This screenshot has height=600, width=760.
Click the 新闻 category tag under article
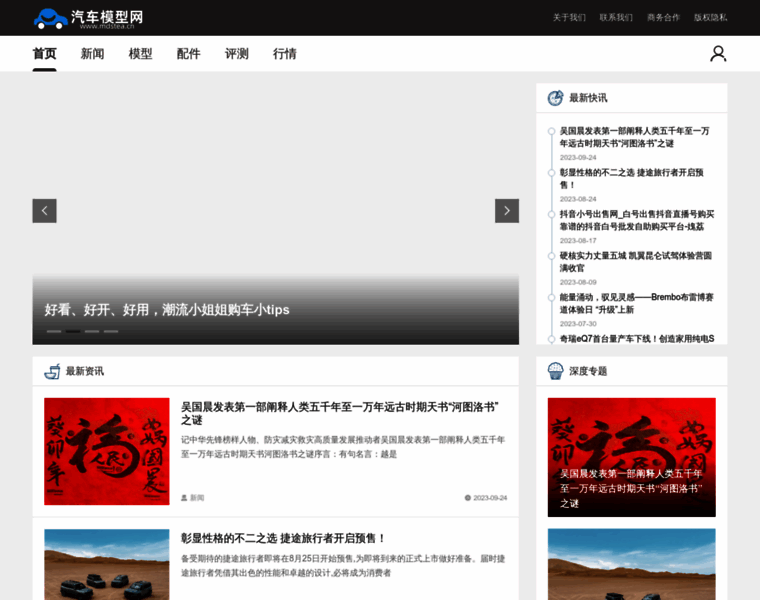(197, 498)
